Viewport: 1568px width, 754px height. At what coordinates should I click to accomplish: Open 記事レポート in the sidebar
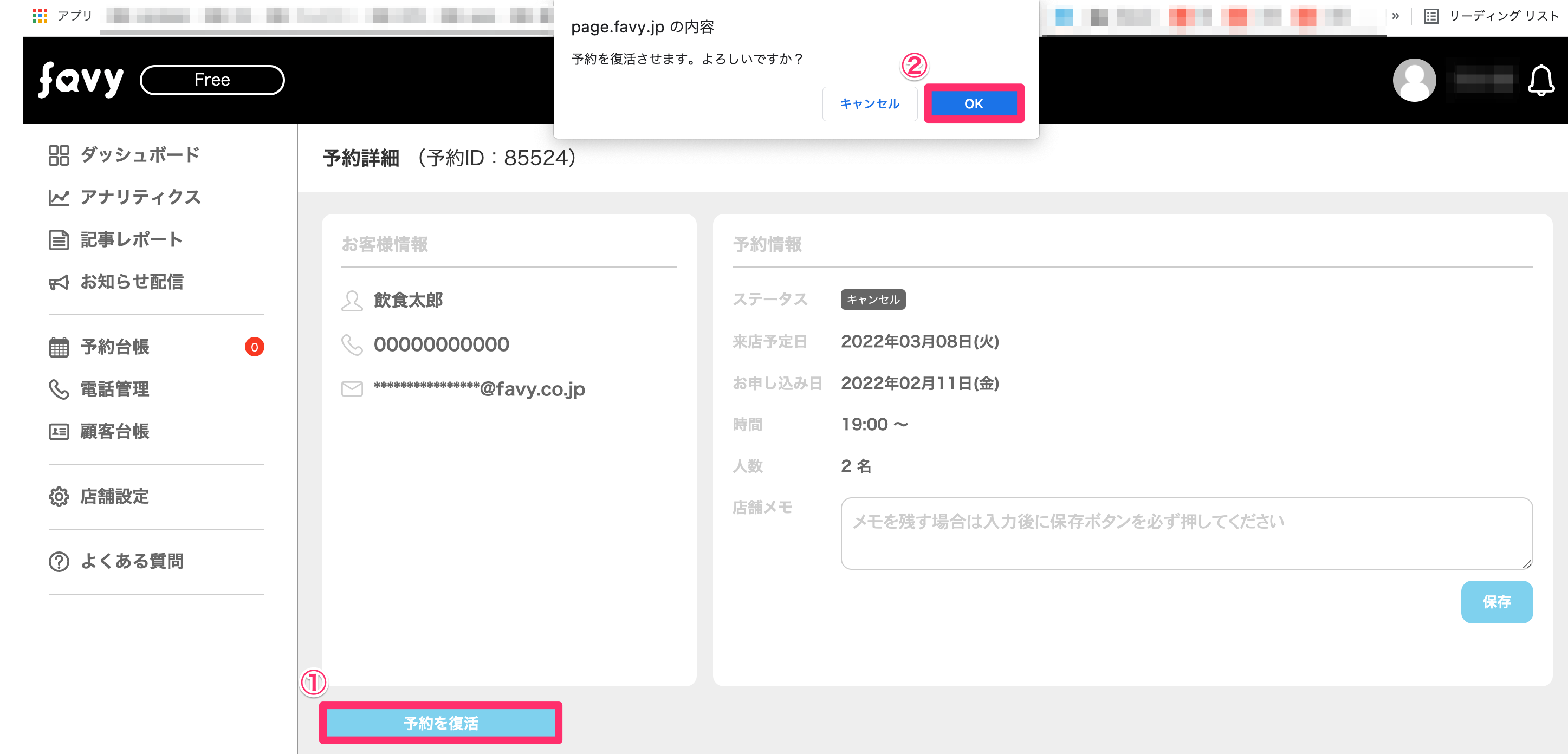(x=132, y=240)
